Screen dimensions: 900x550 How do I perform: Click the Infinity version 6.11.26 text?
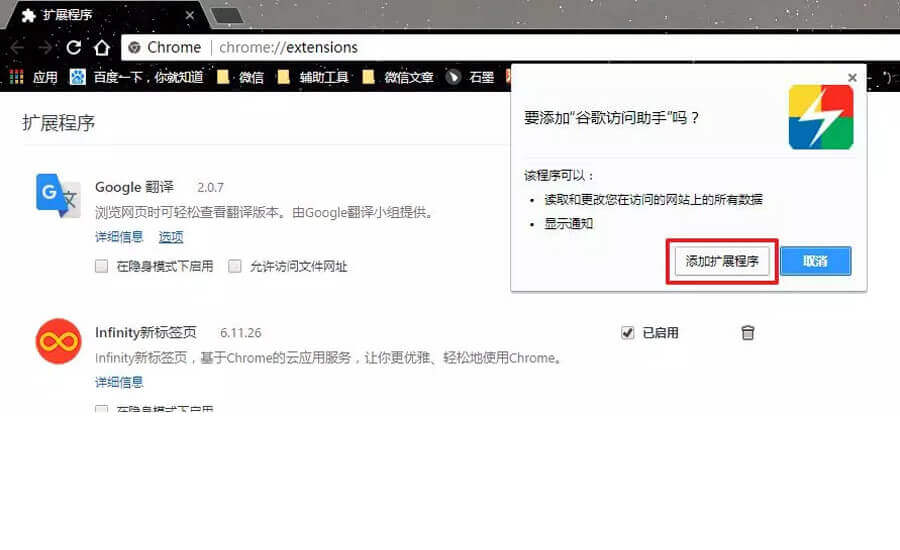pyautogui.click(x=240, y=333)
